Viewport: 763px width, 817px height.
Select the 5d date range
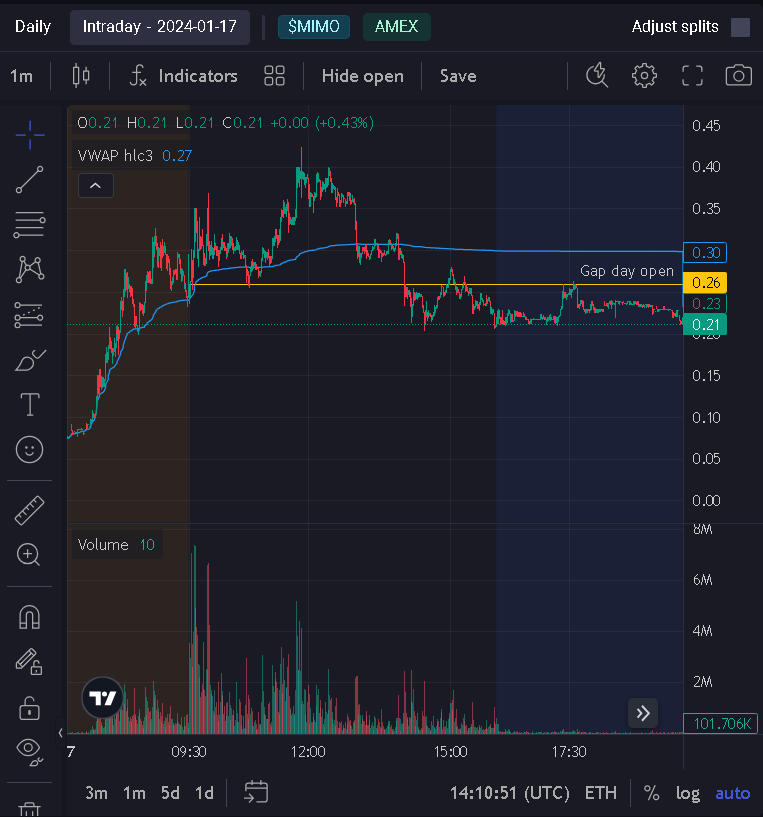click(170, 793)
